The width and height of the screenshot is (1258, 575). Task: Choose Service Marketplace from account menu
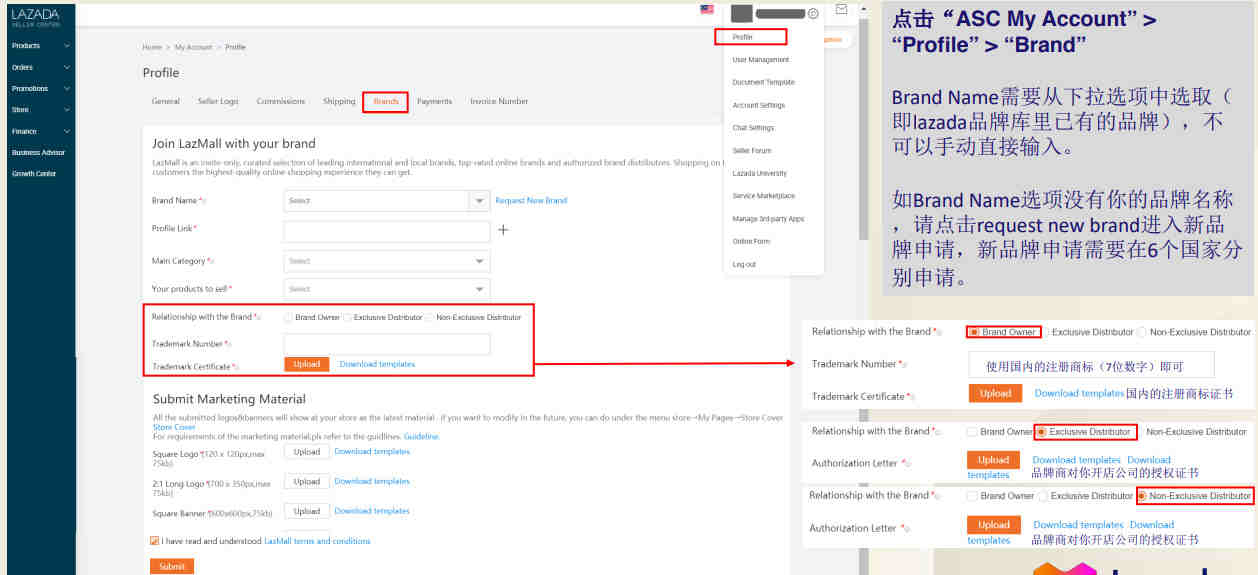(764, 196)
